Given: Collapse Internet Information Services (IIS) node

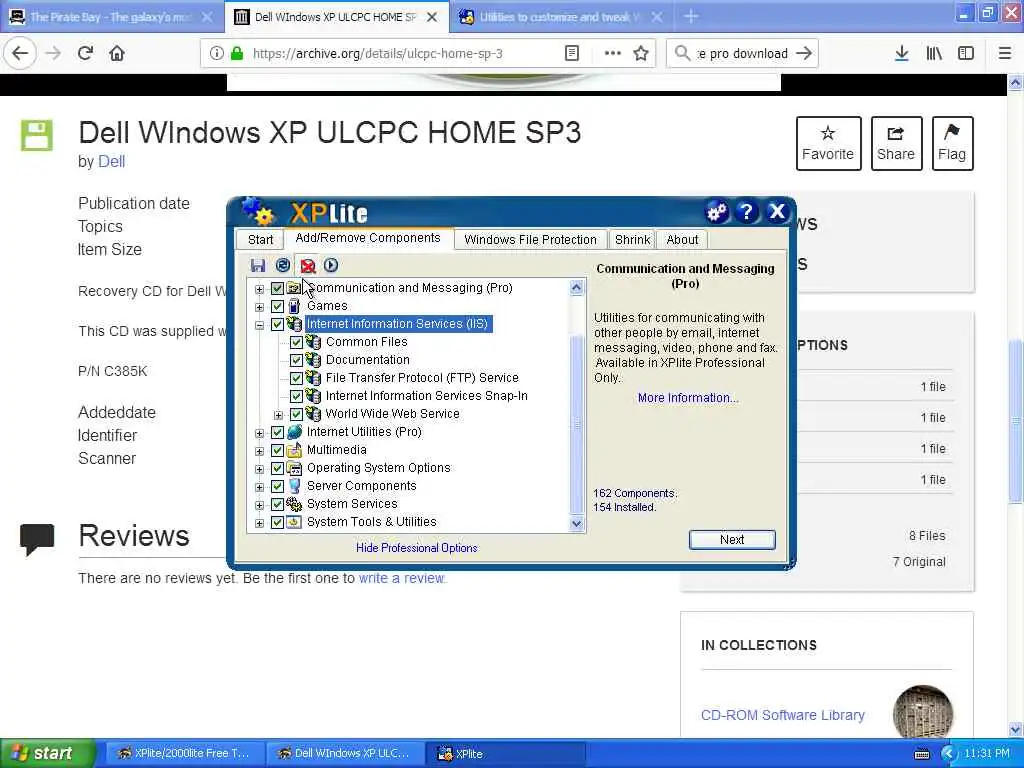Looking at the screenshot, I should pos(259,325).
